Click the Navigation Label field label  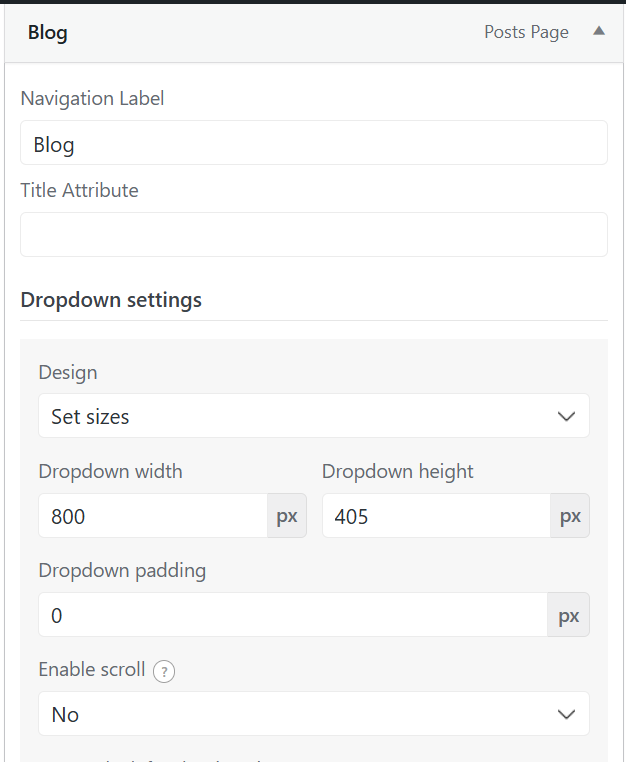[x=92, y=98]
